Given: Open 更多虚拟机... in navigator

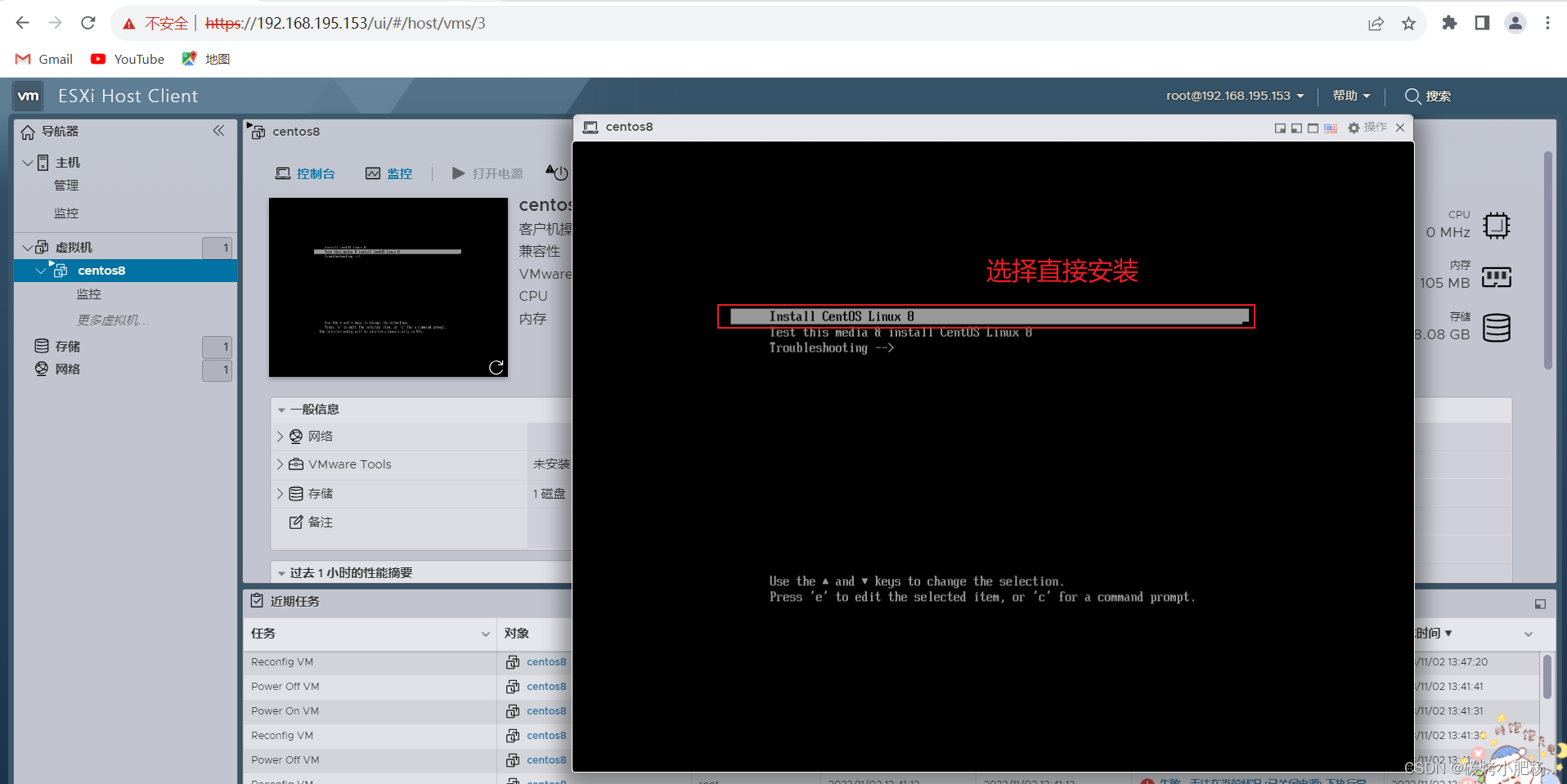Looking at the screenshot, I should click(113, 320).
